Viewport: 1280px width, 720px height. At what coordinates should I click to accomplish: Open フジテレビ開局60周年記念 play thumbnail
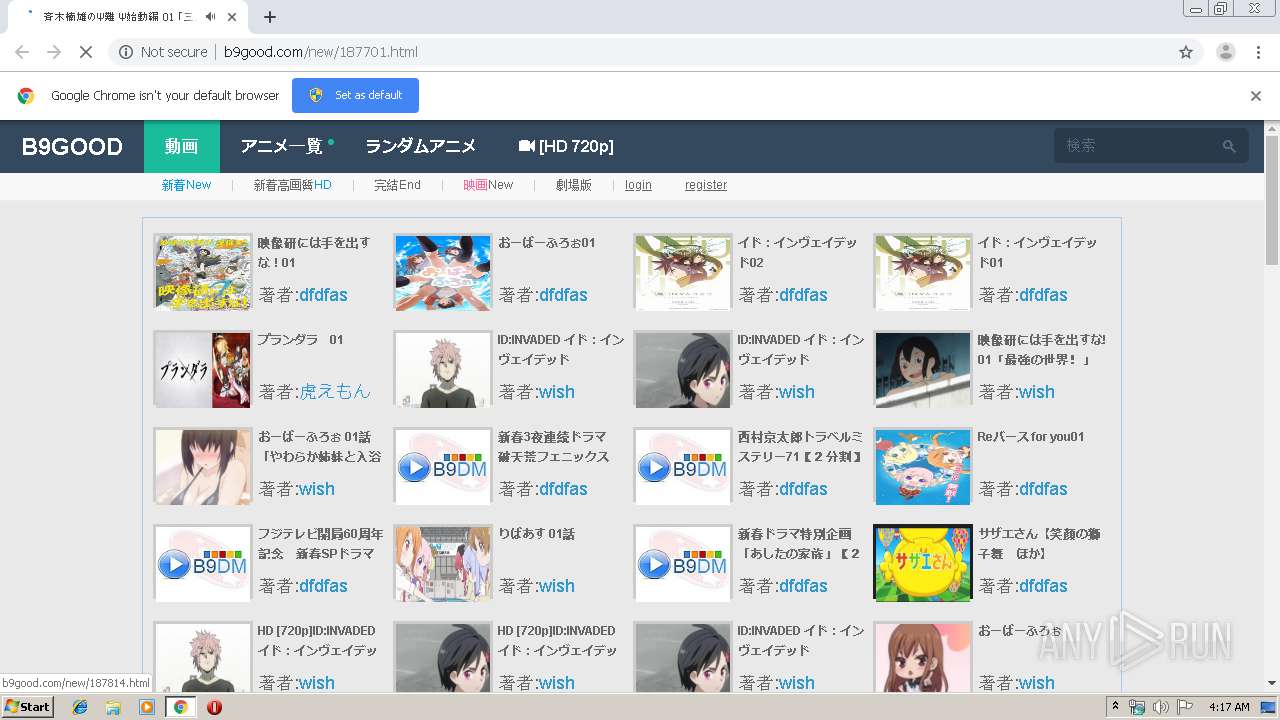pos(203,563)
